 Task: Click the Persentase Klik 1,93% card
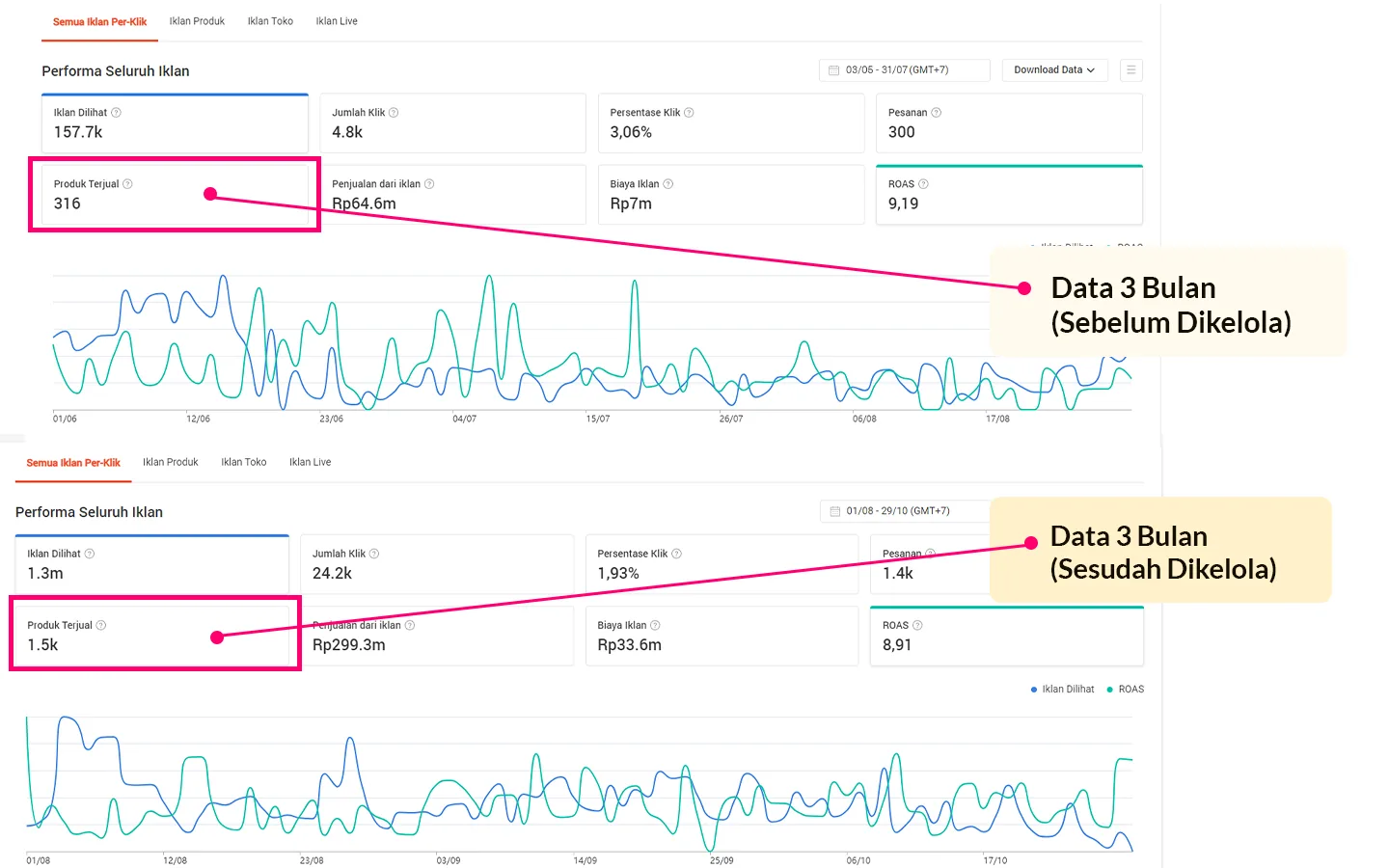click(x=721, y=564)
